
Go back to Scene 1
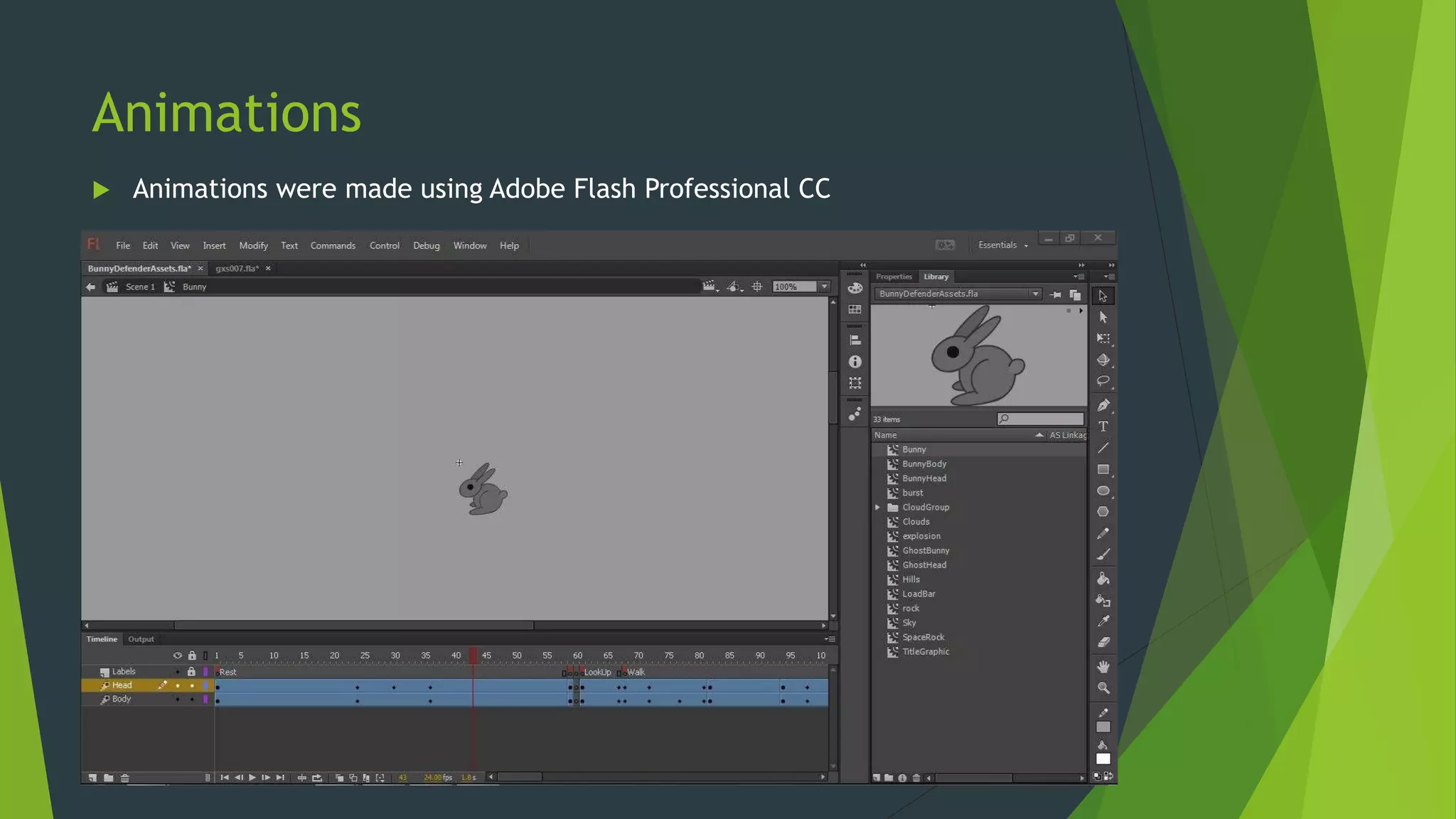click(140, 287)
